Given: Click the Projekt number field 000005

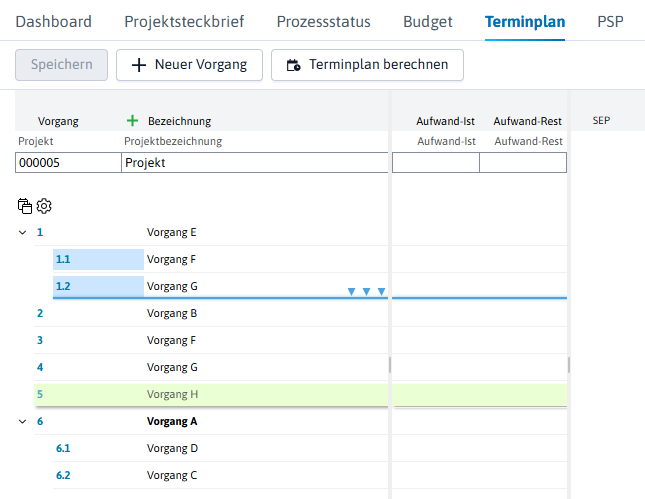Looking at the screenshot, I should pyautogui.click(x=68, y=162).
